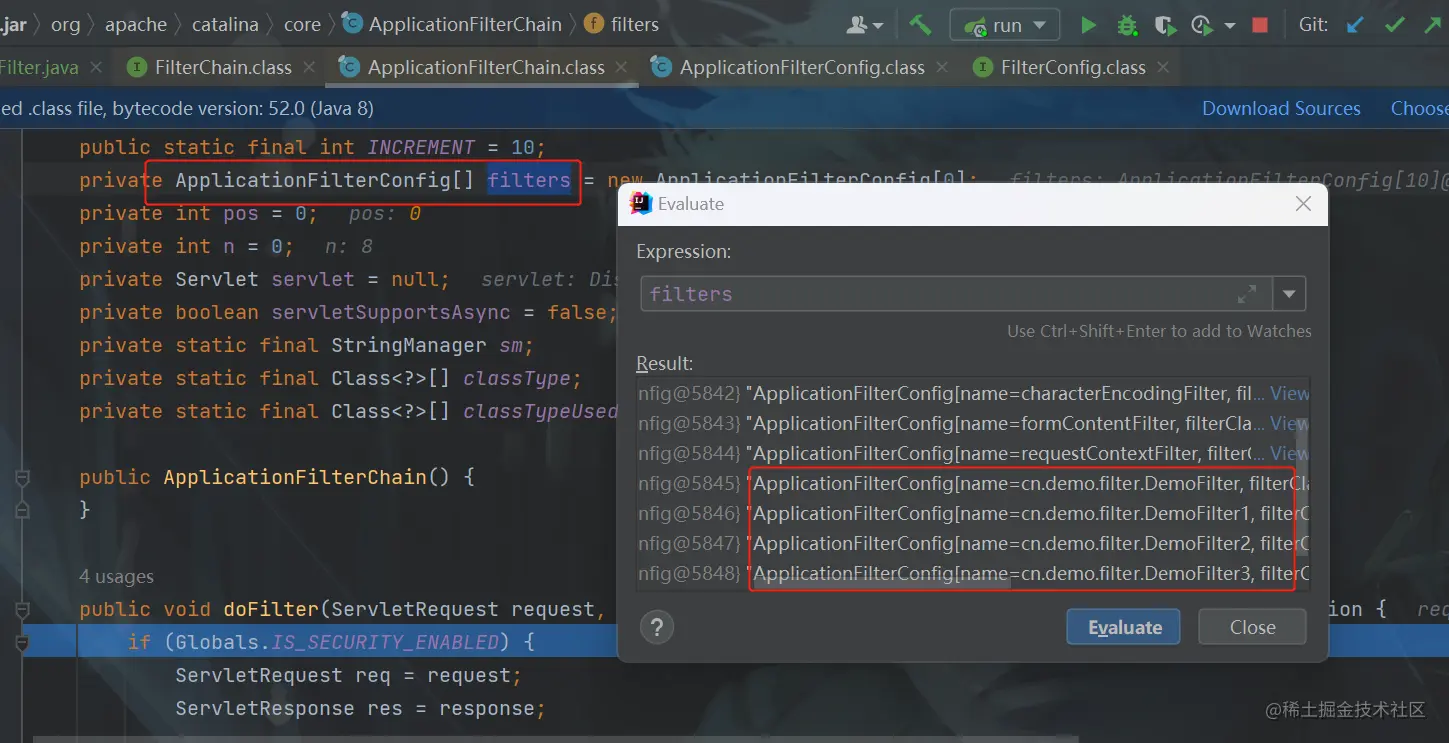Viewport: 1449px width, 743px height.
Task: Click the expand expression field icon
Action: coord(1247,294)
